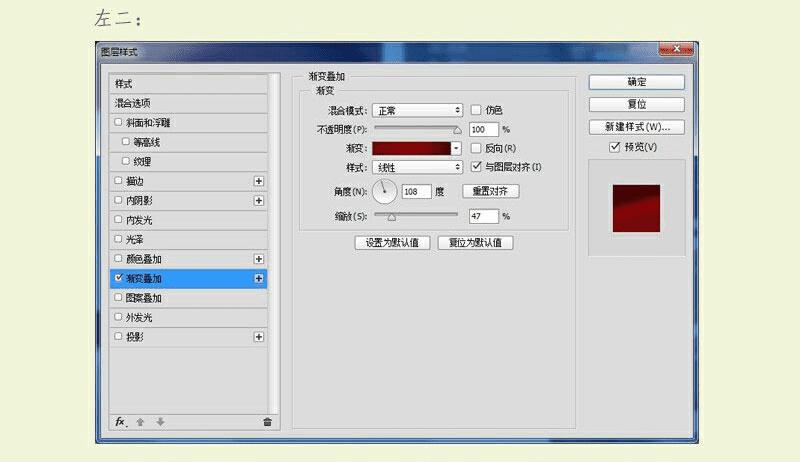Viewport: 800px width, 462px height.
Task: Click the 新建样式(W)... button
Action: tap(637, 127)
